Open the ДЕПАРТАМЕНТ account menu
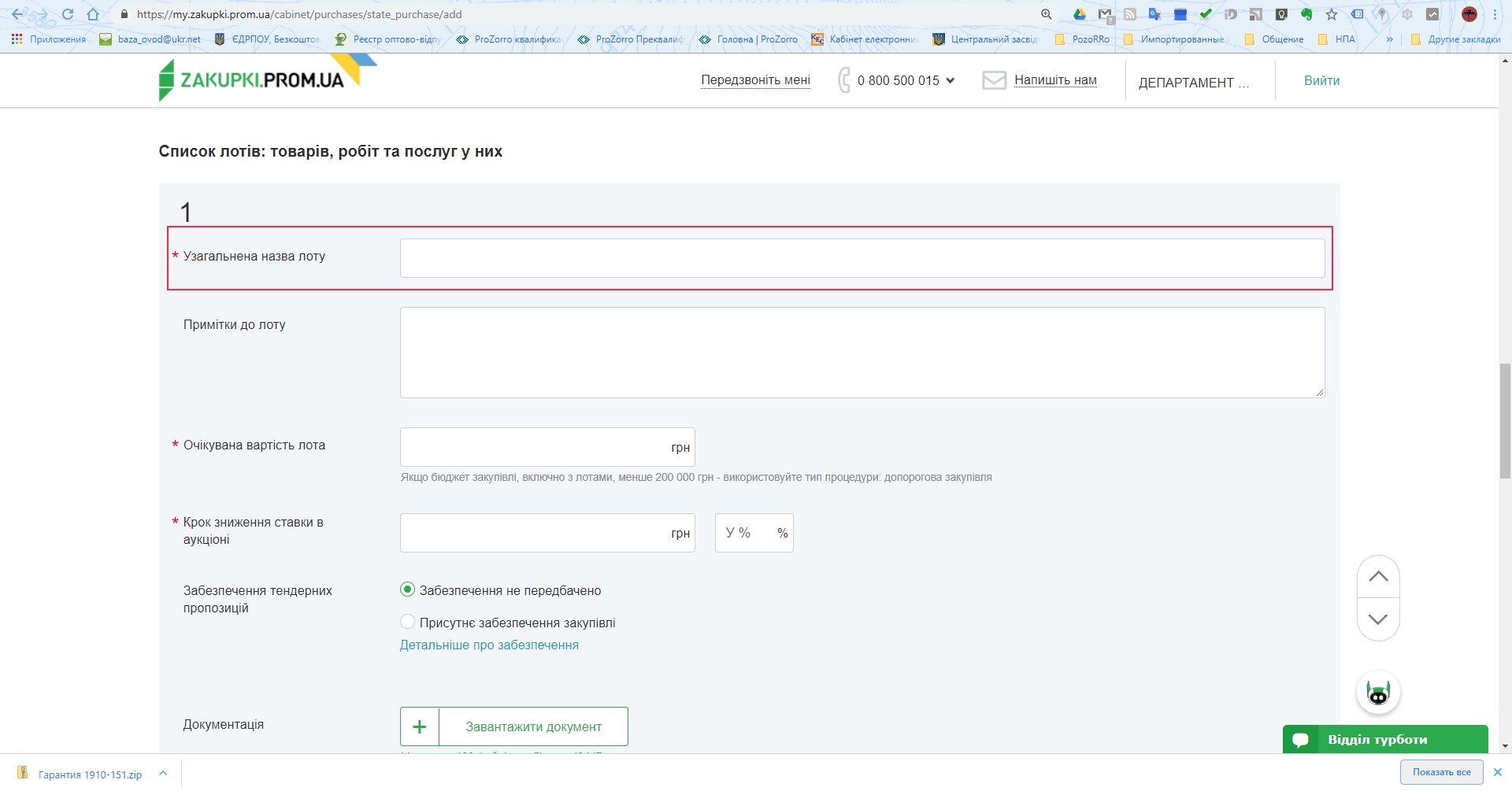 point(1193,83)
